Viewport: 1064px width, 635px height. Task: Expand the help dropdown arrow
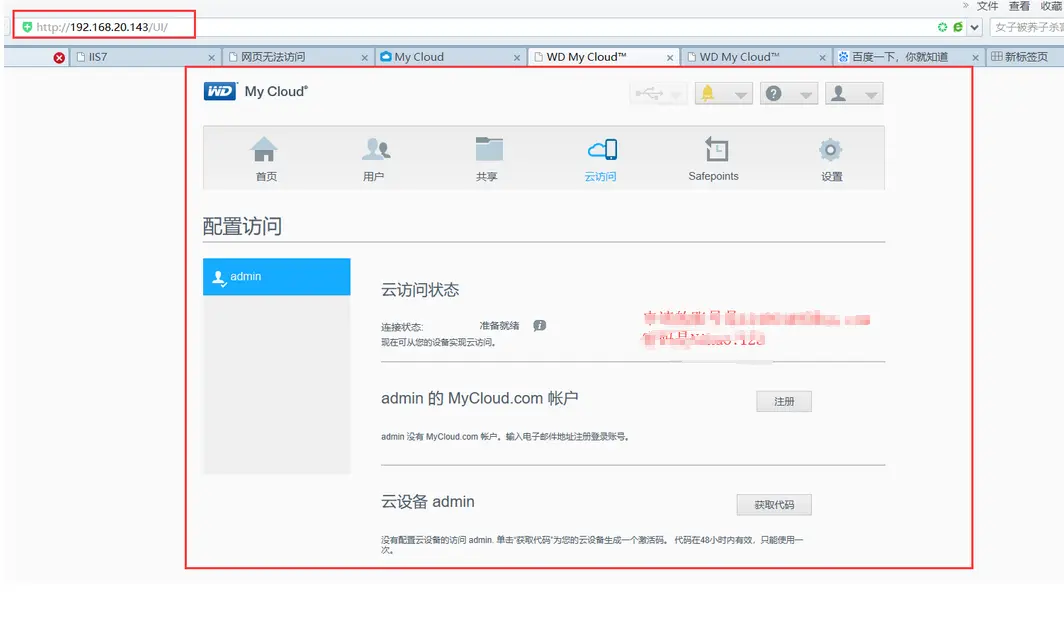pos(806,95)
